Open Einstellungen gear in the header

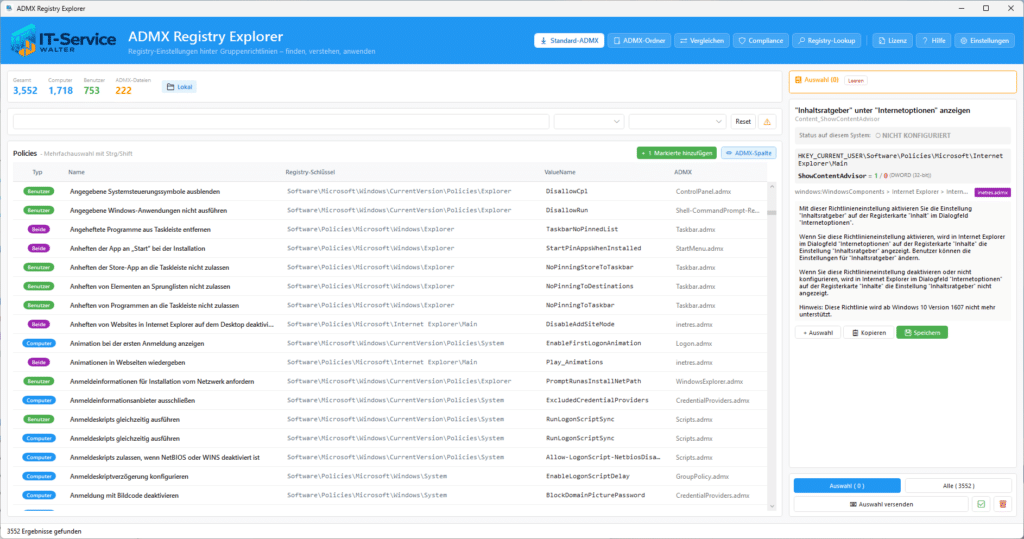click(x=984, y=41)
